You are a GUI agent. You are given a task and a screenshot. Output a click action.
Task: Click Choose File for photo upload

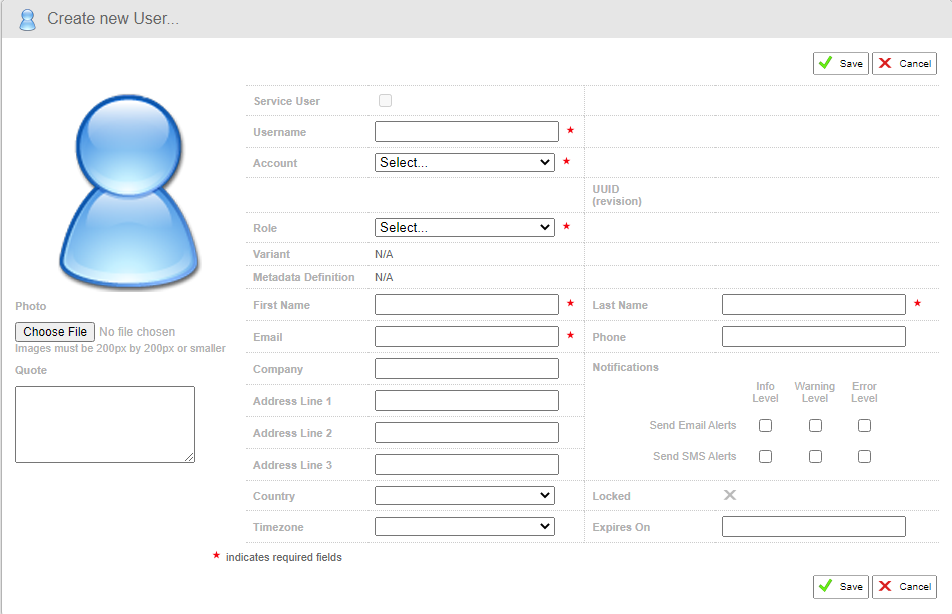pos(55,332)
